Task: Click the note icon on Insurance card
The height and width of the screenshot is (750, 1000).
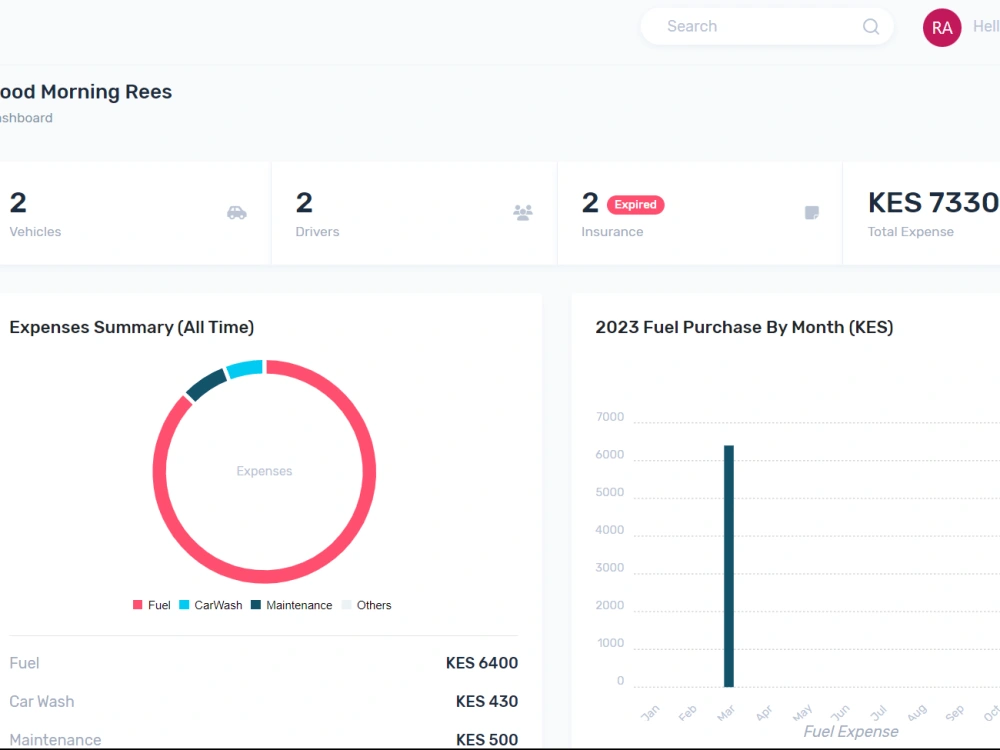Action: click(812, 212)
